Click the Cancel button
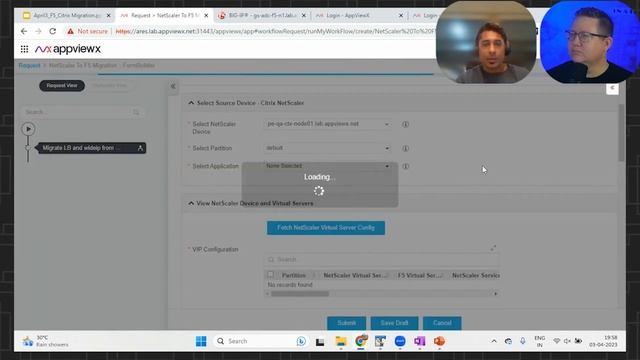Viewport: 640px width, 360px height. (x=442, y=323)
